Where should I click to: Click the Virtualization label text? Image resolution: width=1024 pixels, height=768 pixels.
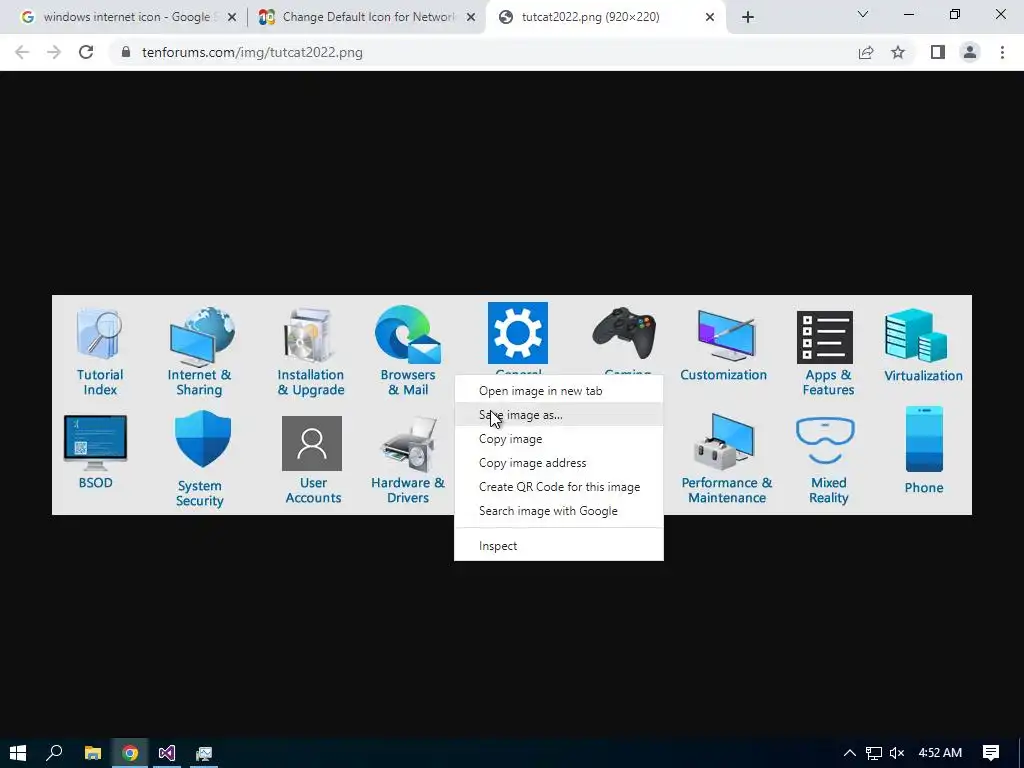pyautogui.click(x=923, y=376)
